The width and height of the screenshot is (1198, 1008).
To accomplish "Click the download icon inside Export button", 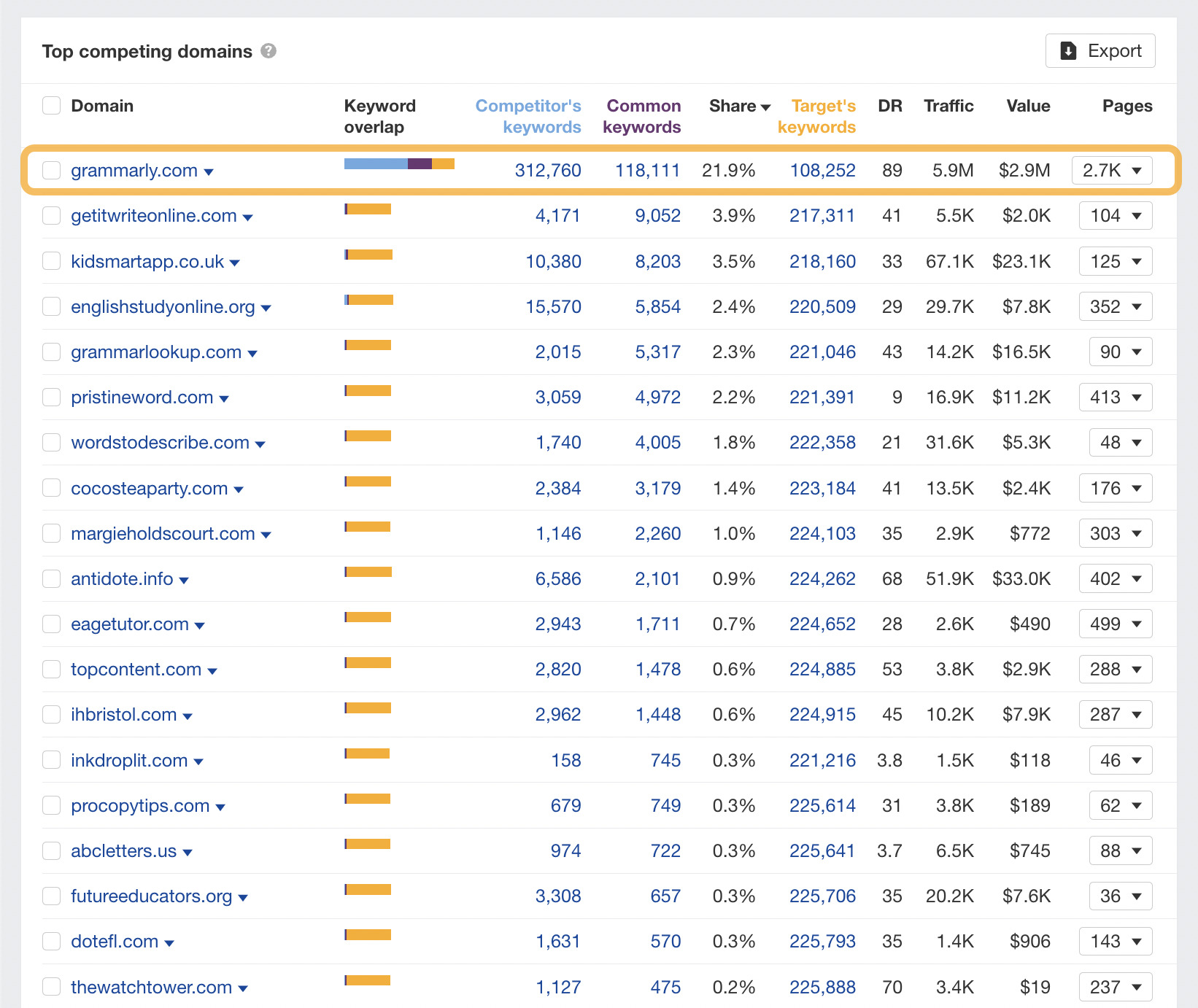I will pyautogui.click(x=1067, y=50).
